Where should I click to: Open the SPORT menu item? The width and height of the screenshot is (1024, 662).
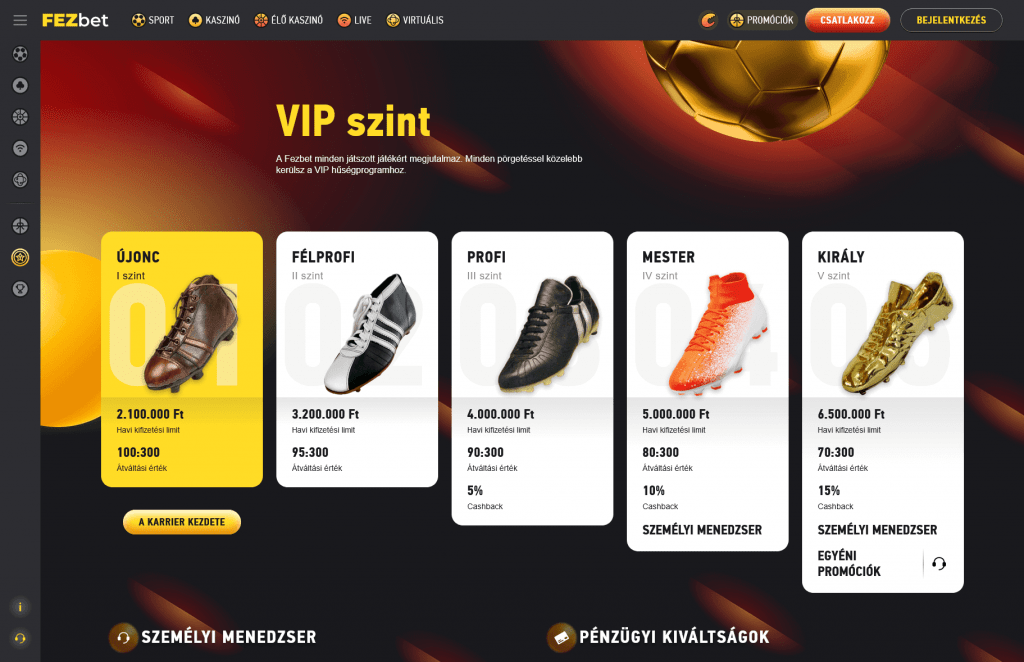(x=153, y=20)
